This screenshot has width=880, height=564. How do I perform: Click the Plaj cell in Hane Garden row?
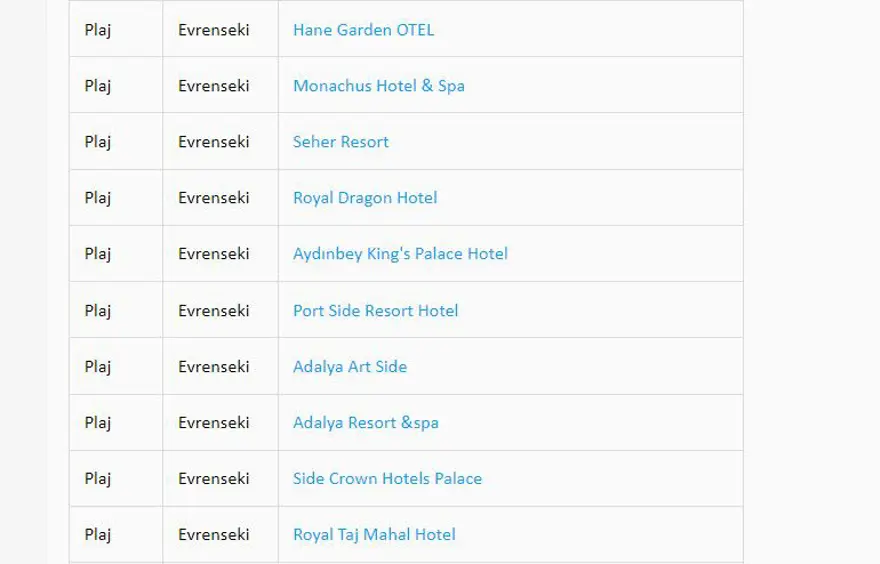tap(98, 30)
